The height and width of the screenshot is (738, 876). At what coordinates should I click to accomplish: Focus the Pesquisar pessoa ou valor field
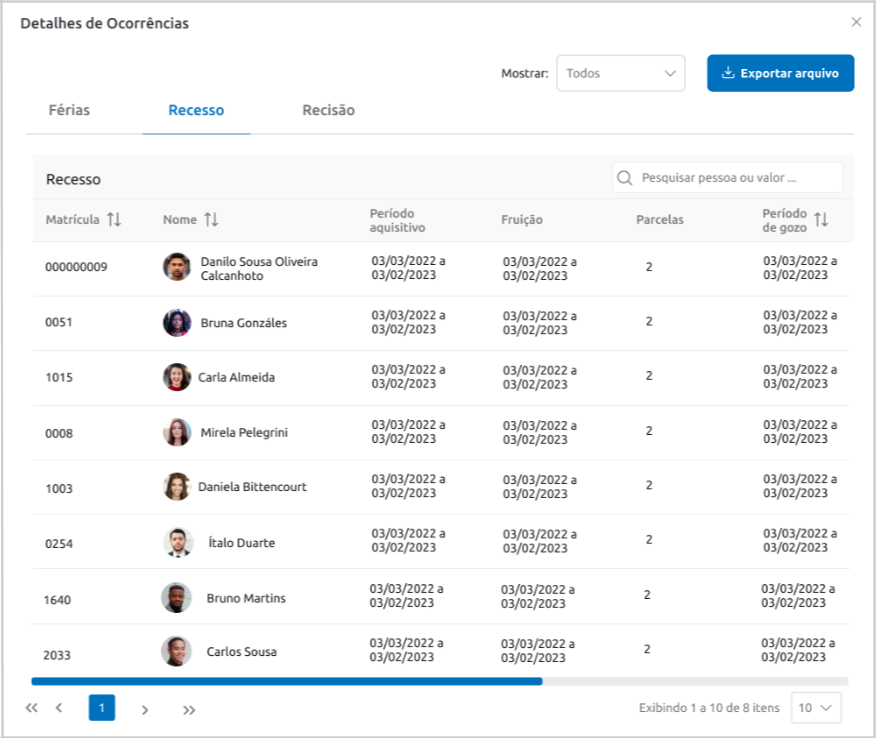(738, 178)
